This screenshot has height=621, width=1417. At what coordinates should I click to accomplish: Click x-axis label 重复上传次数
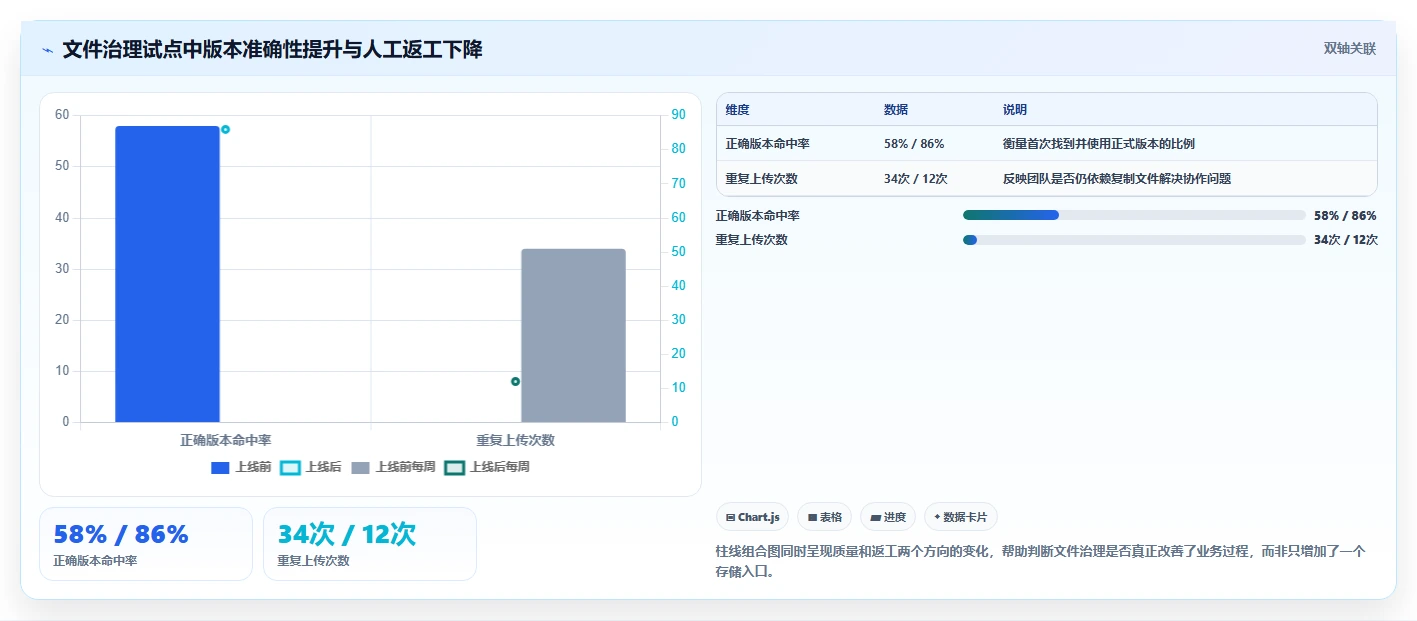pyautogui.click(x=516, y=440)
